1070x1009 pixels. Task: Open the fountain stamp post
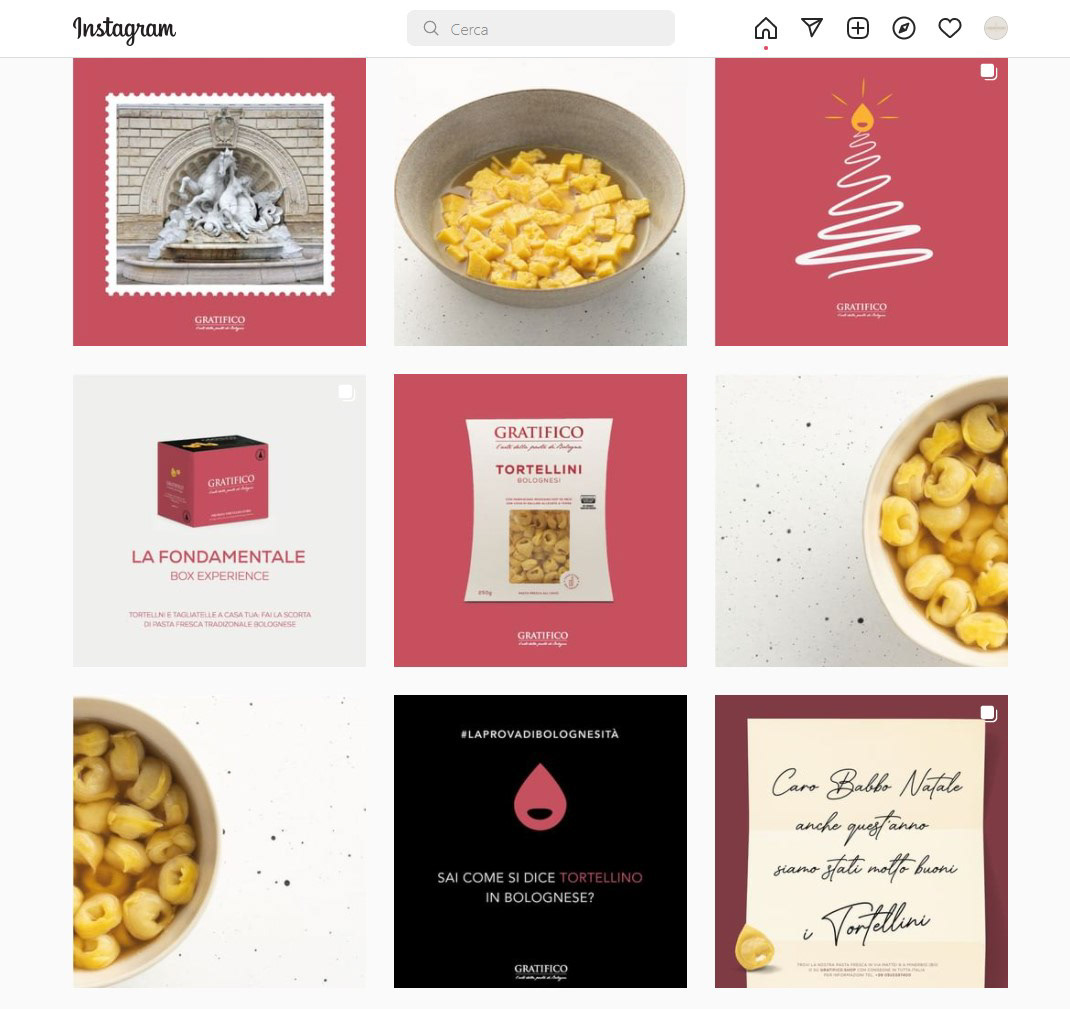click(x=219, y=202)
